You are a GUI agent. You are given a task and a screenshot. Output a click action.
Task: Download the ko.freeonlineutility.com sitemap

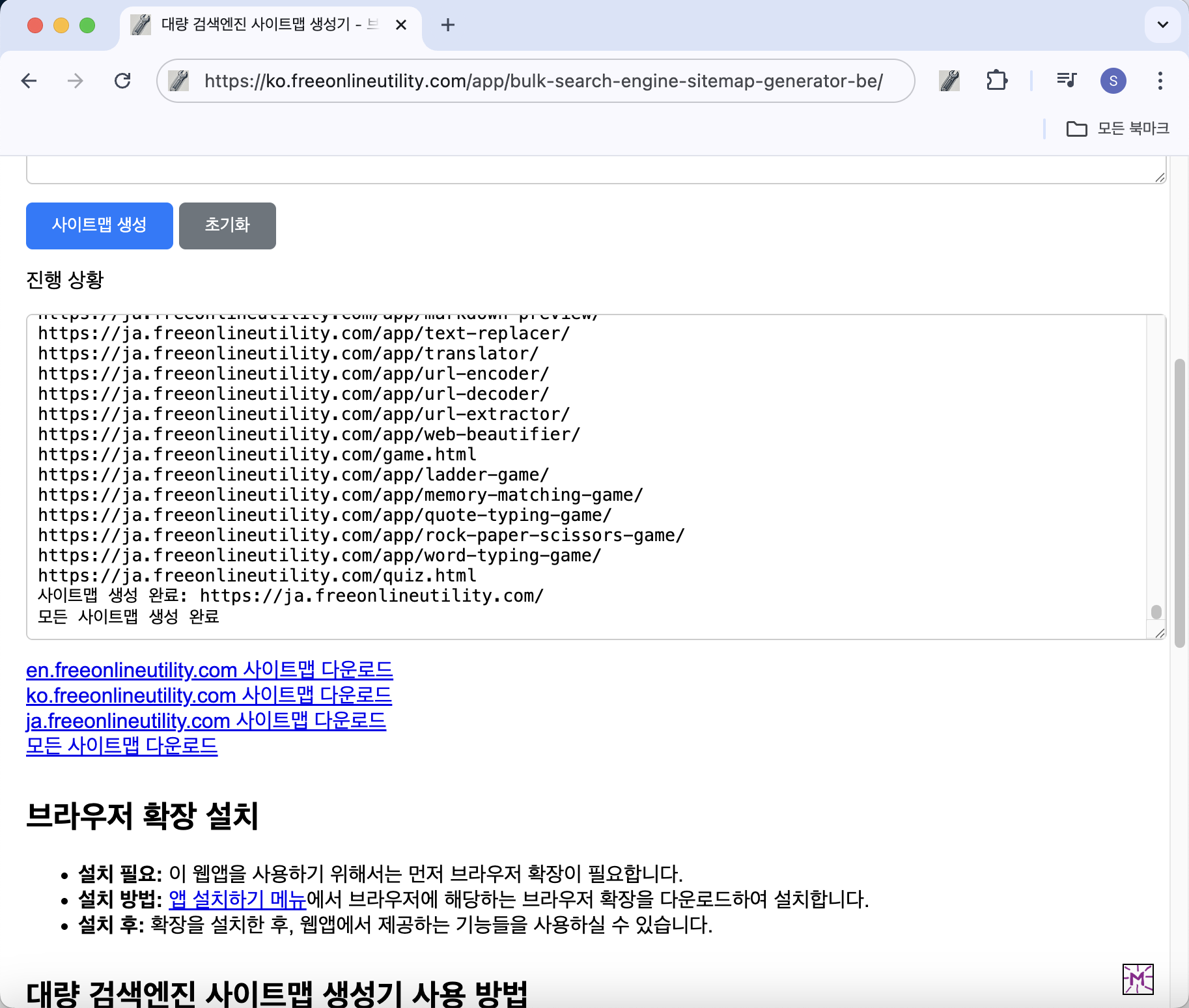[x=209, y=695]
